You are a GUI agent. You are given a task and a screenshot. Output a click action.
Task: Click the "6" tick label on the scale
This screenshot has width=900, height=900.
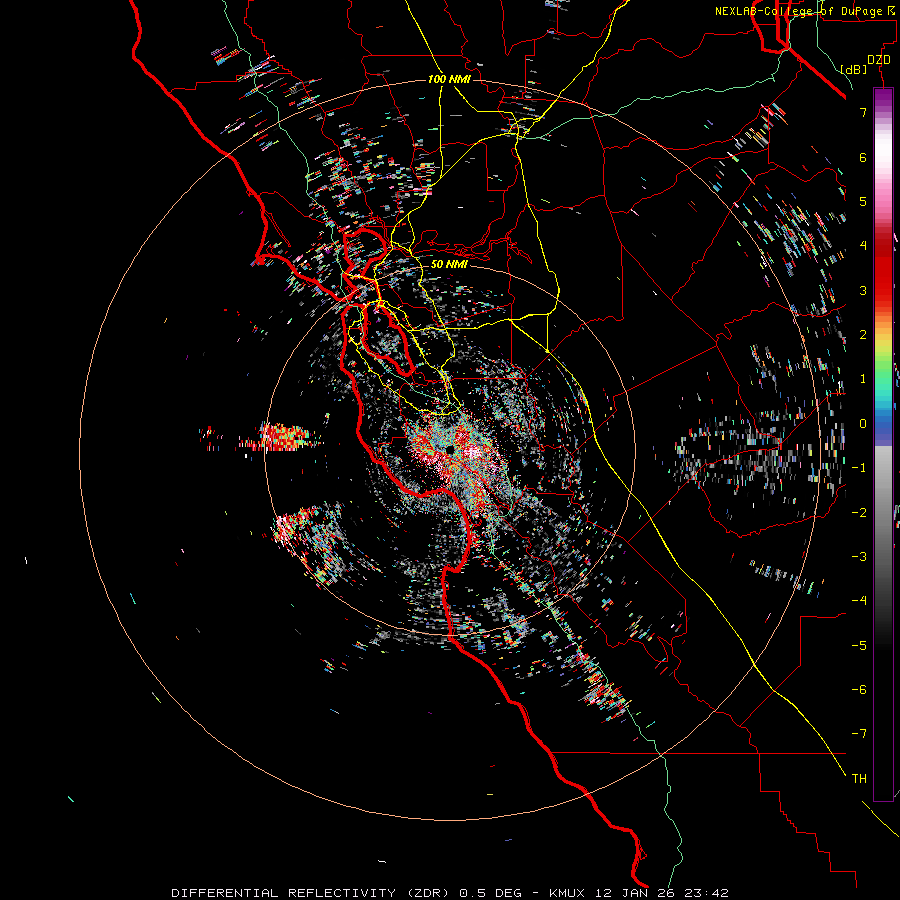(863, 157)
